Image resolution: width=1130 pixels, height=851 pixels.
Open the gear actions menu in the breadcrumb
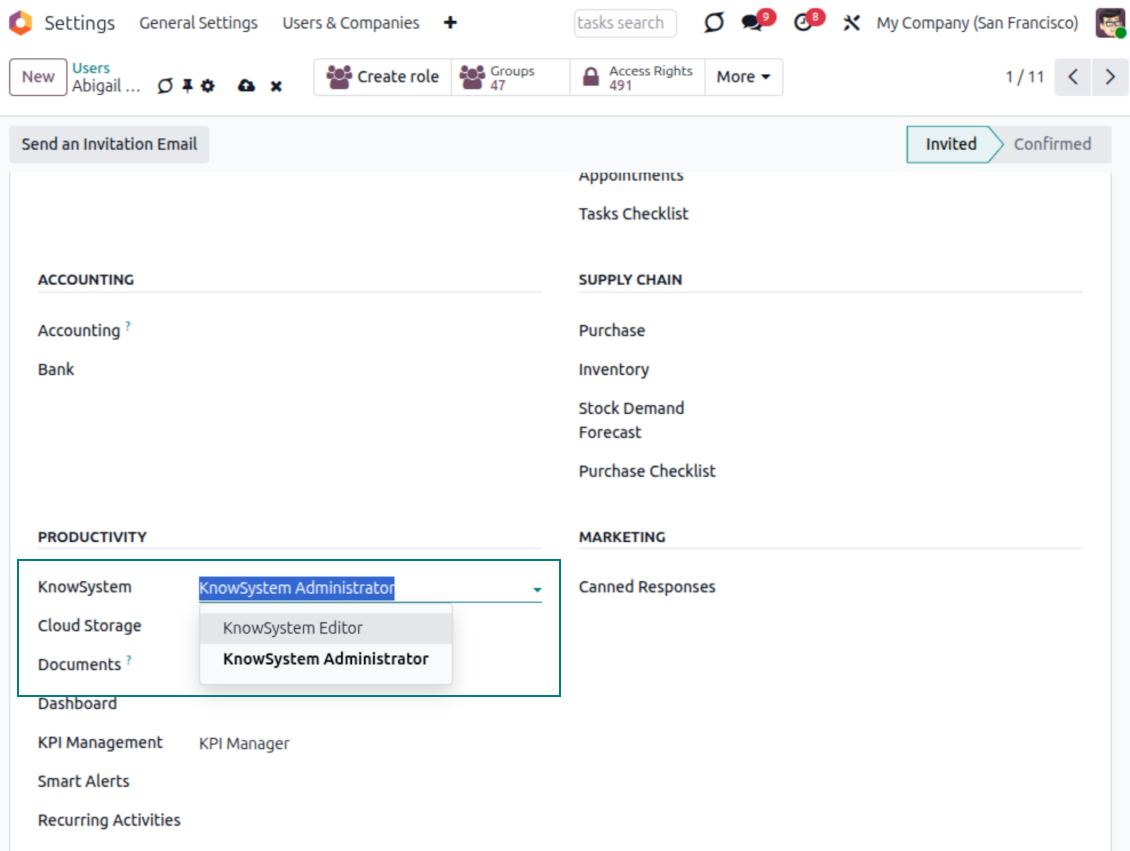pos(208,86)
